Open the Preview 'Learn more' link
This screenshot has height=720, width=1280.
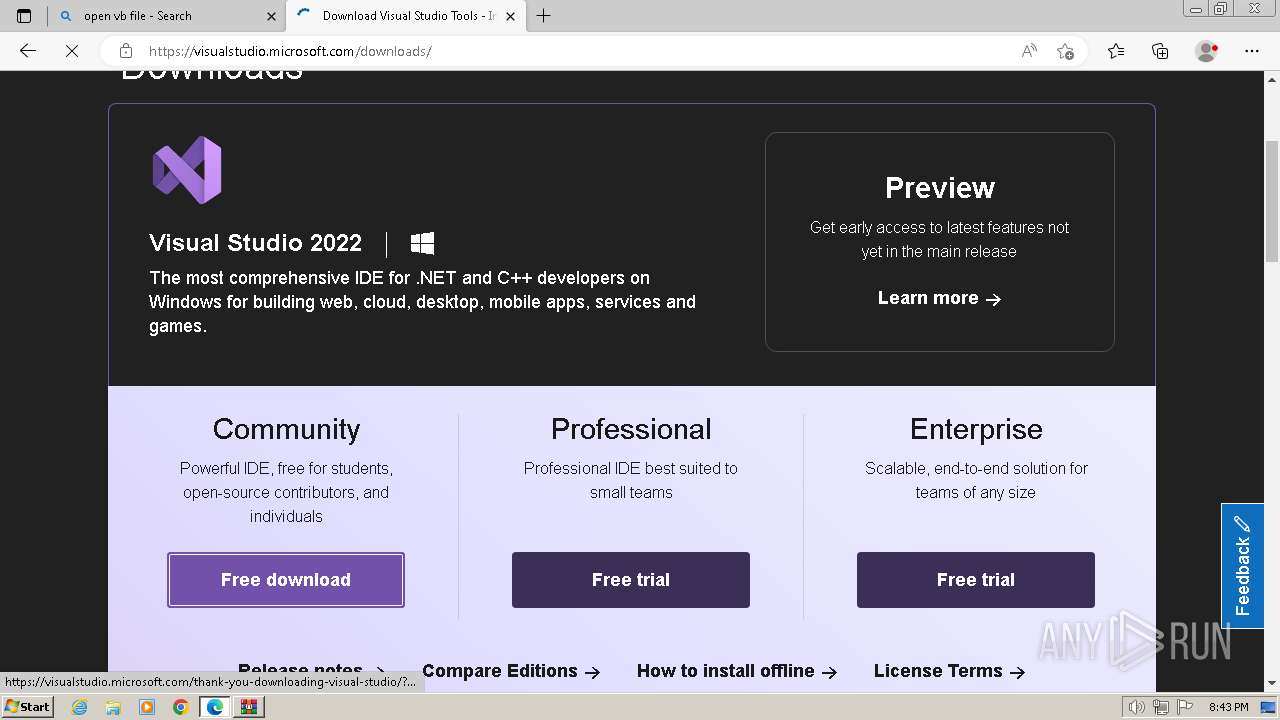[x=939, y=298]
